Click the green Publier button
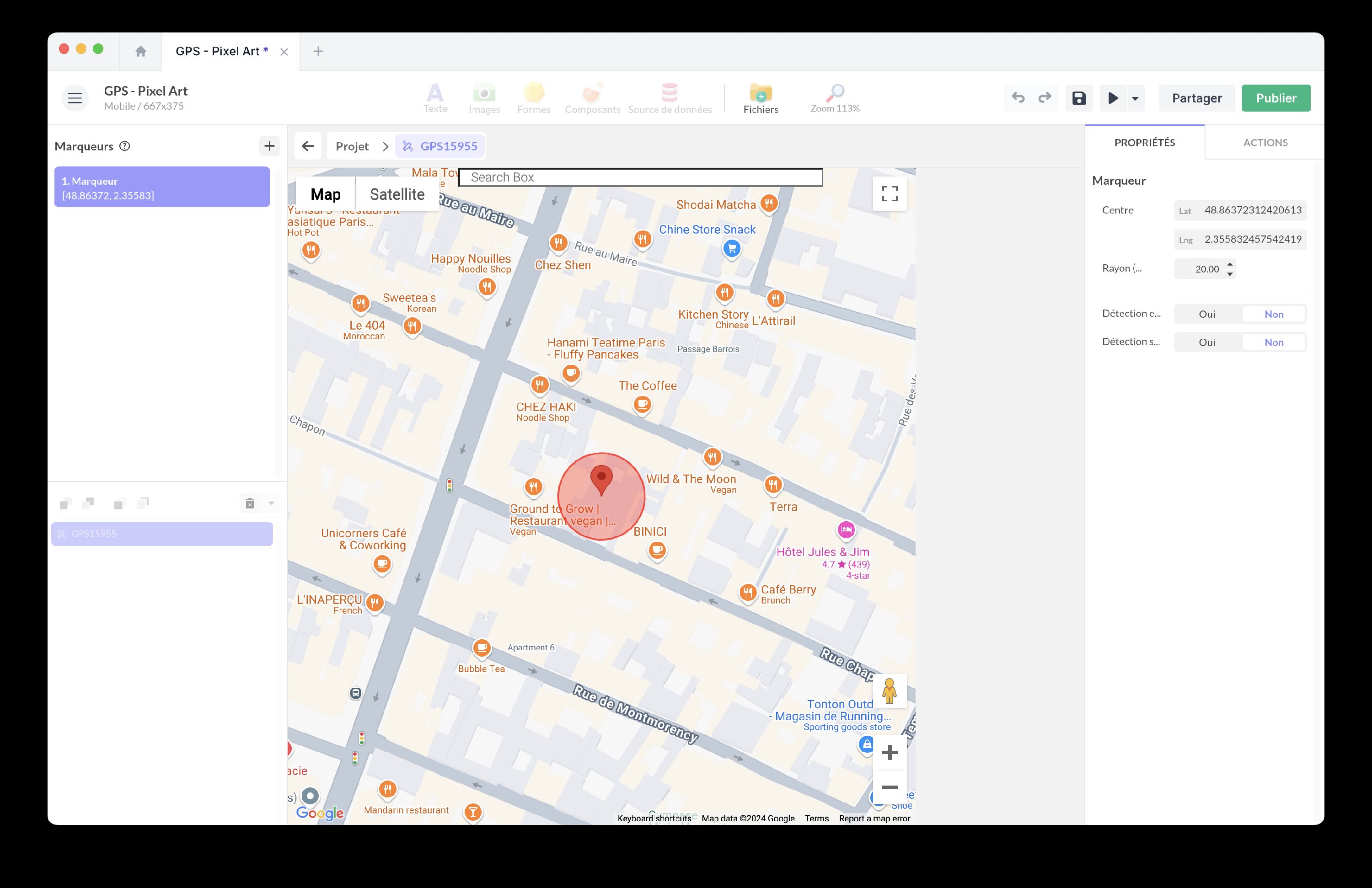This screenshot has width=1372, height=888. point(1276,97)
